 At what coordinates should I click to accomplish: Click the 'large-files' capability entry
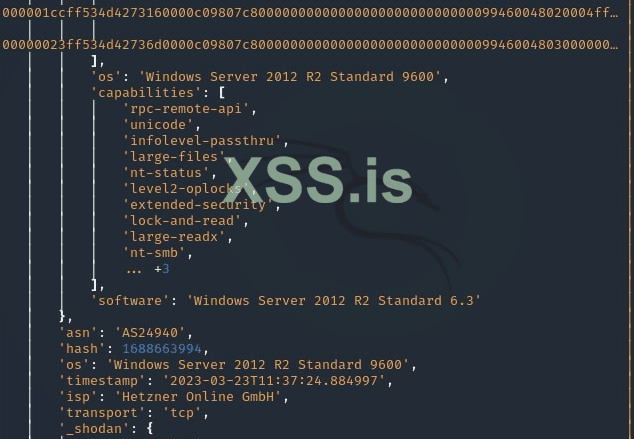coord(174,157)
